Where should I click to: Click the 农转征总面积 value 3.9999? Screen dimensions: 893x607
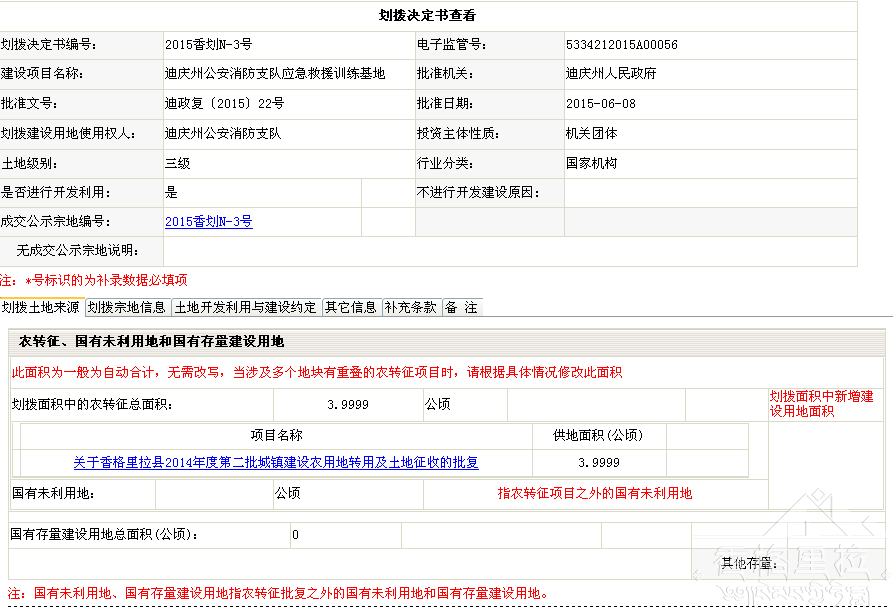(x=347, y=404)
